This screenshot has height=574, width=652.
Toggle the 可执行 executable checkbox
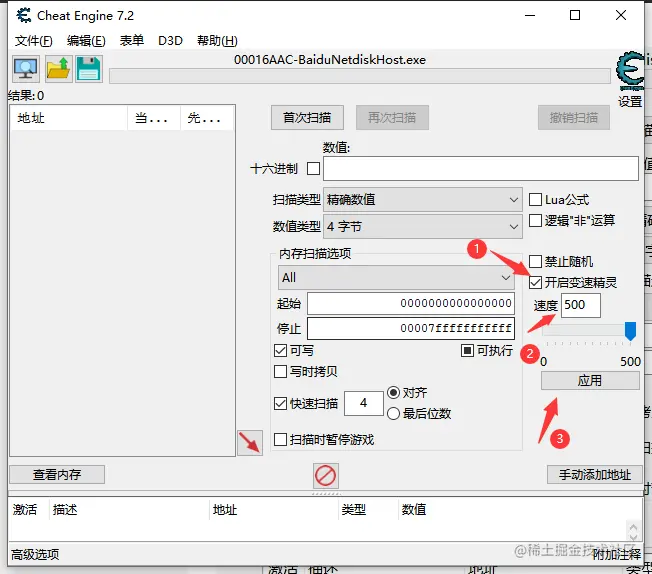[x=467, y=351]
